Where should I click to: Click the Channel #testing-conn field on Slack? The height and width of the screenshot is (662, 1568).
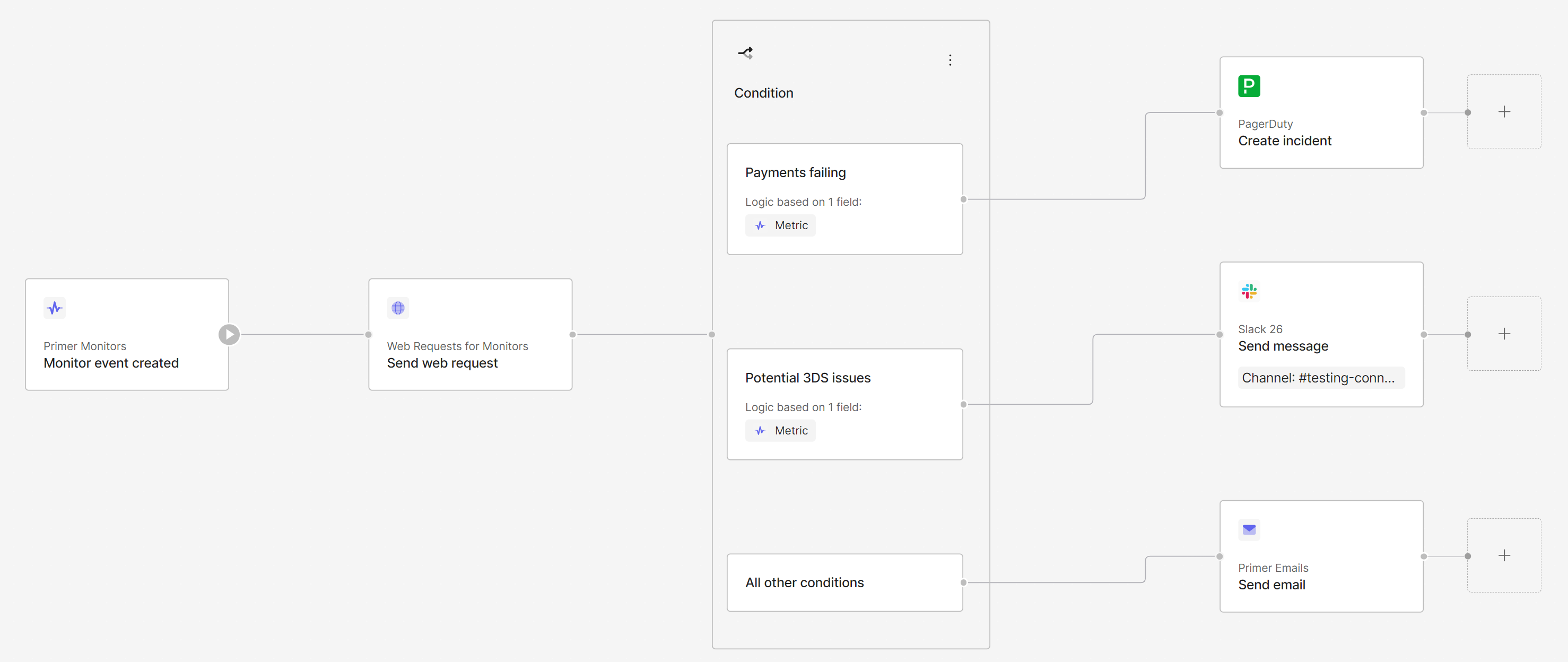[1321, 378]
